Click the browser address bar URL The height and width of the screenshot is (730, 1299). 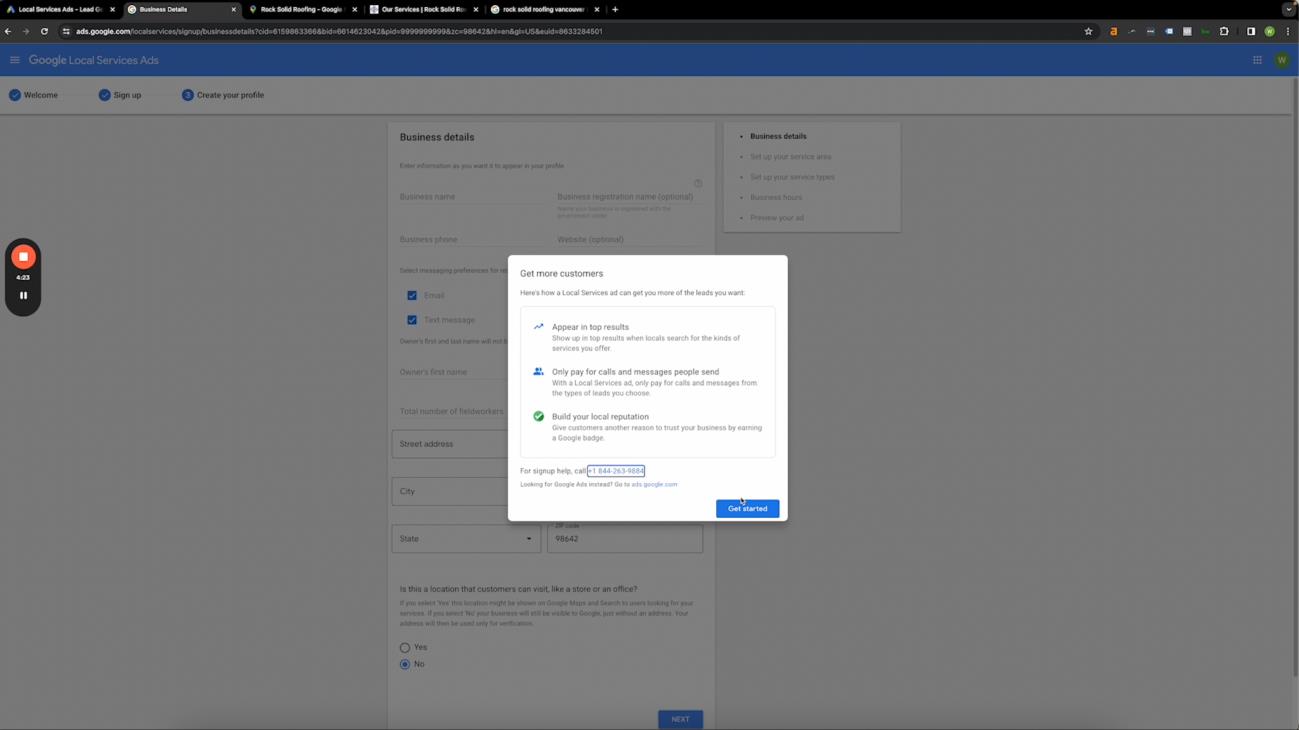pyautogui.click(x=339, y=31)
